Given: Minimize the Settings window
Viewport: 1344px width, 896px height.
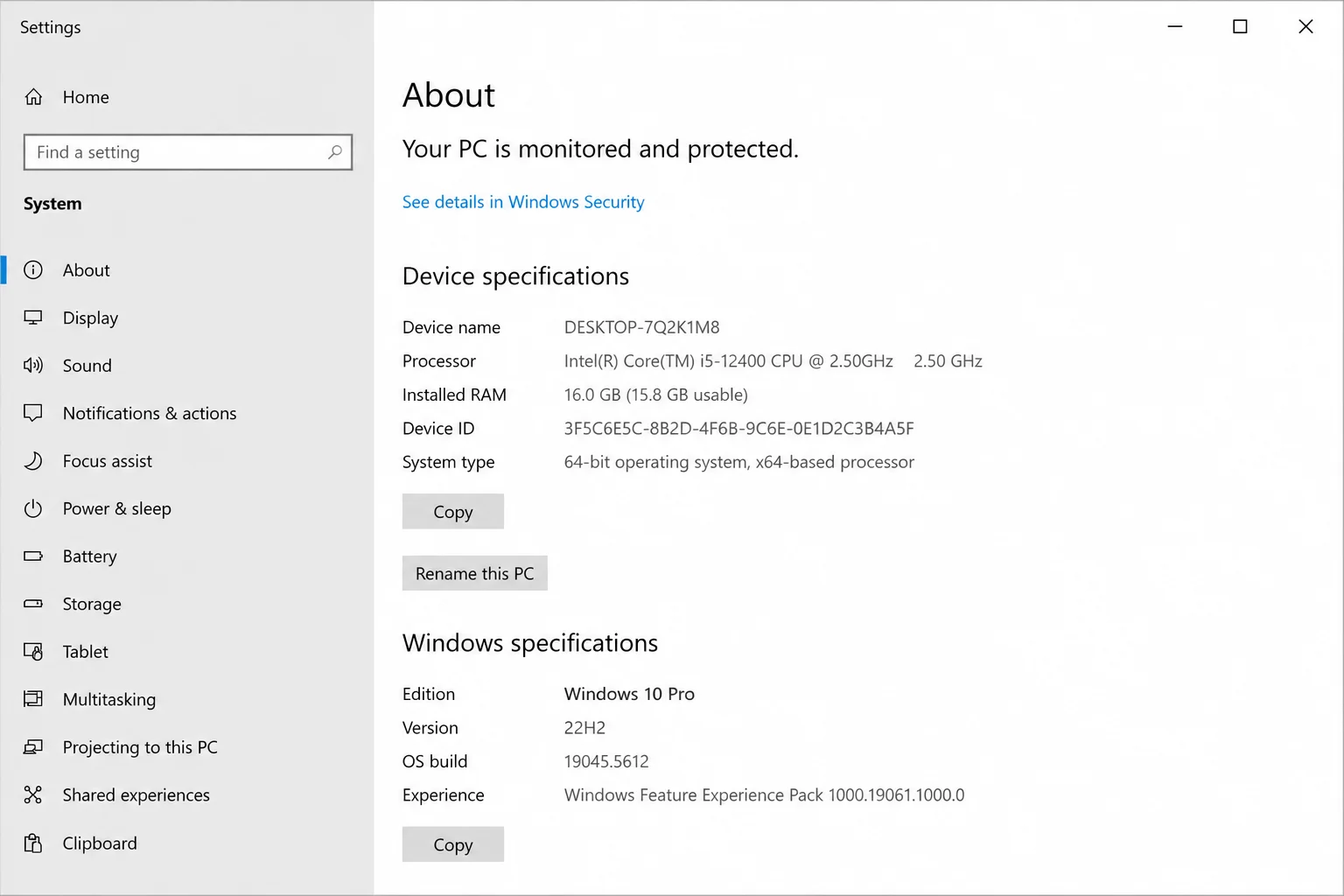Looking at the screenshot, I should [1175, 26].
